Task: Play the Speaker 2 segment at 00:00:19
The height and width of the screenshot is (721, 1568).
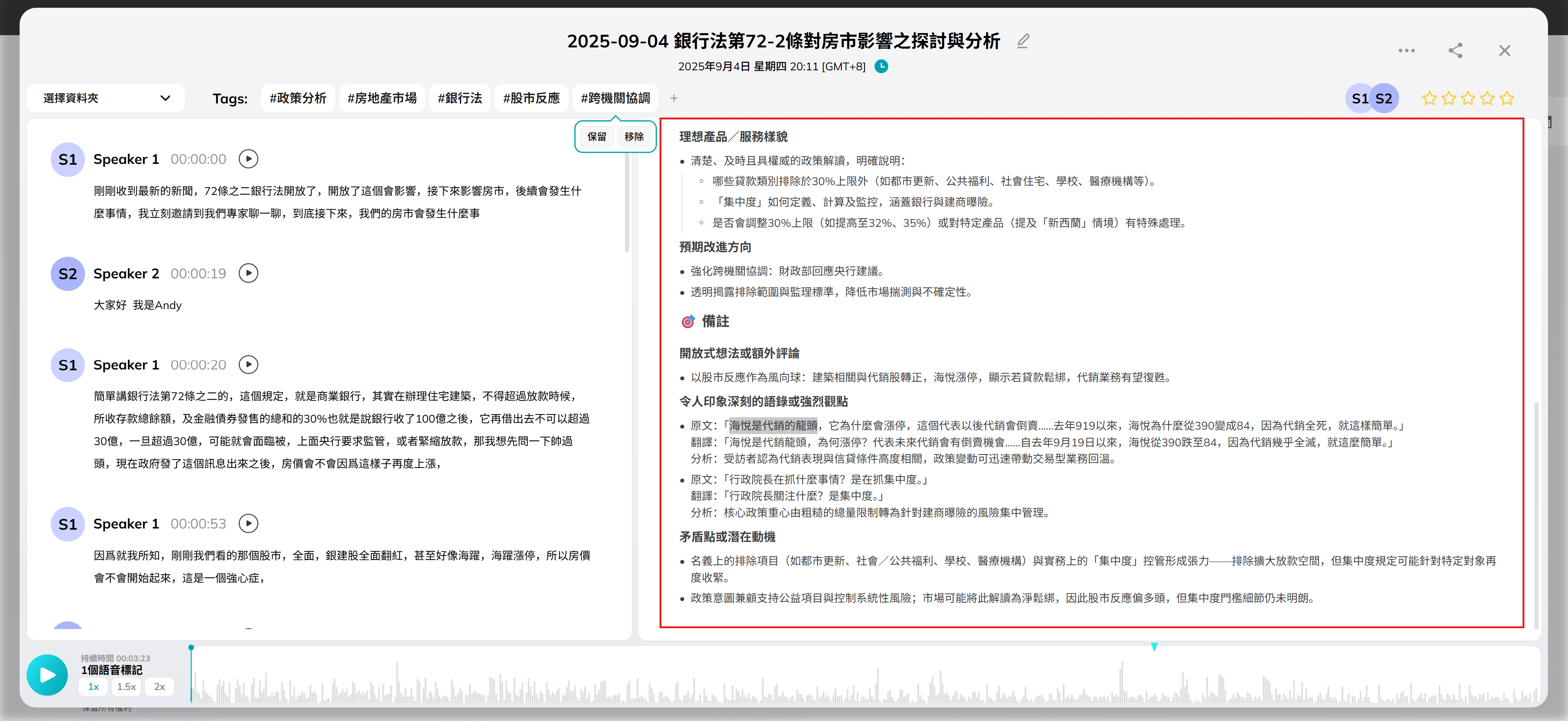Action: [249, 273]
